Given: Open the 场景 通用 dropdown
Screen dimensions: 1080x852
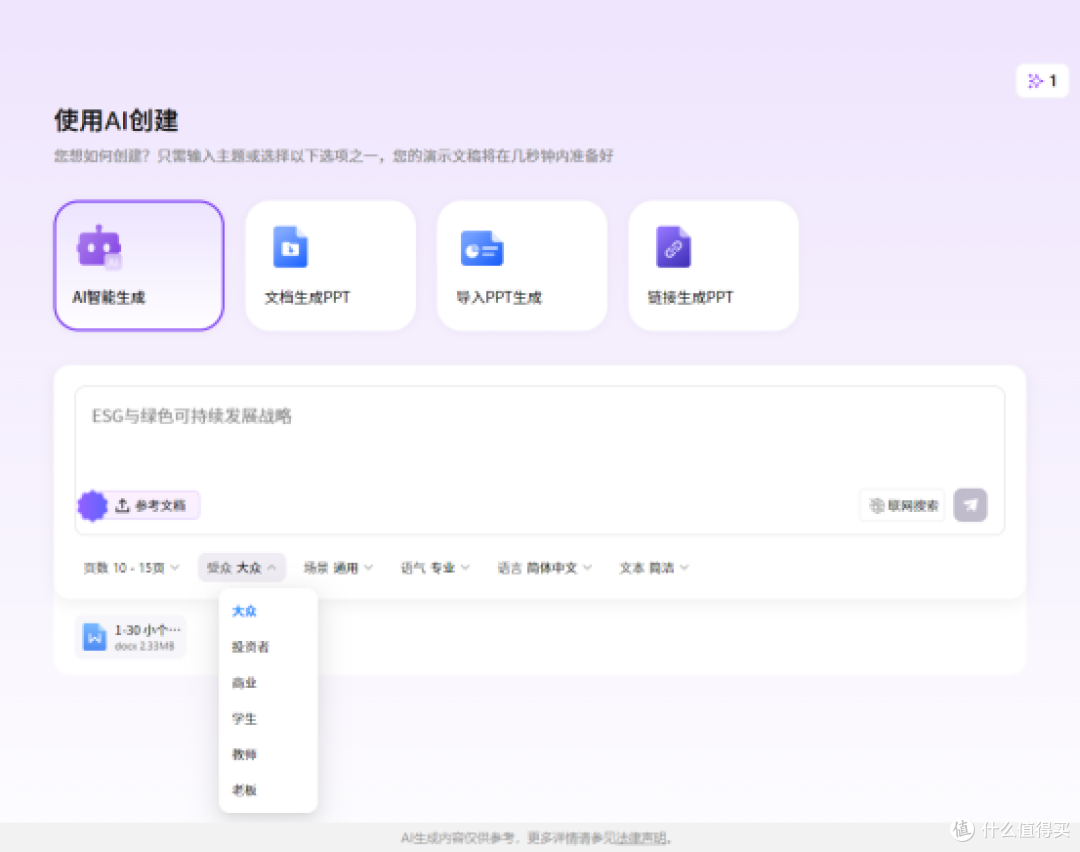Looking at the screenshot, I should [x=338, y=568].
